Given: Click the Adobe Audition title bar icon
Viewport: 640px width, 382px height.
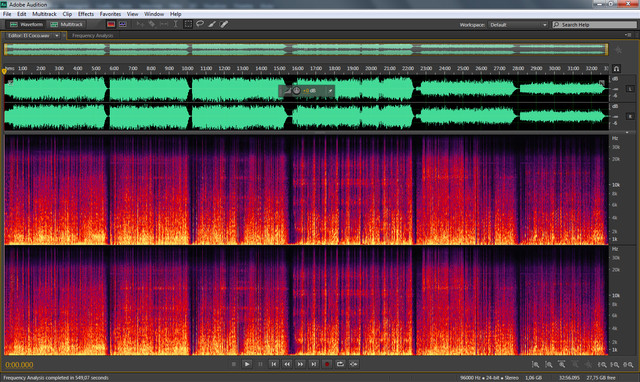Looking at the screenshot, I should (4, 4).
